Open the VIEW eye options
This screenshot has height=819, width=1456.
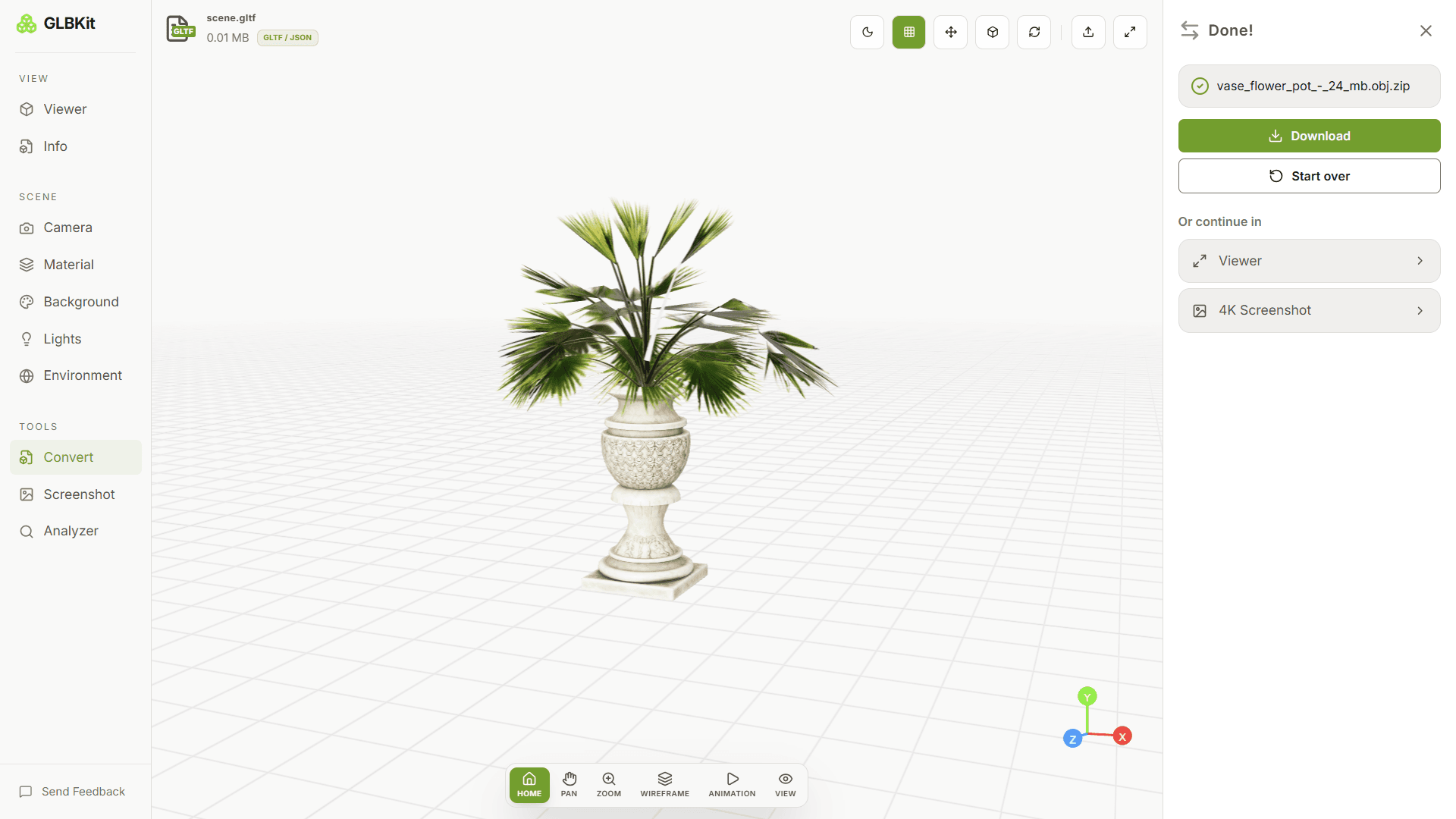(x=786, y=785)
